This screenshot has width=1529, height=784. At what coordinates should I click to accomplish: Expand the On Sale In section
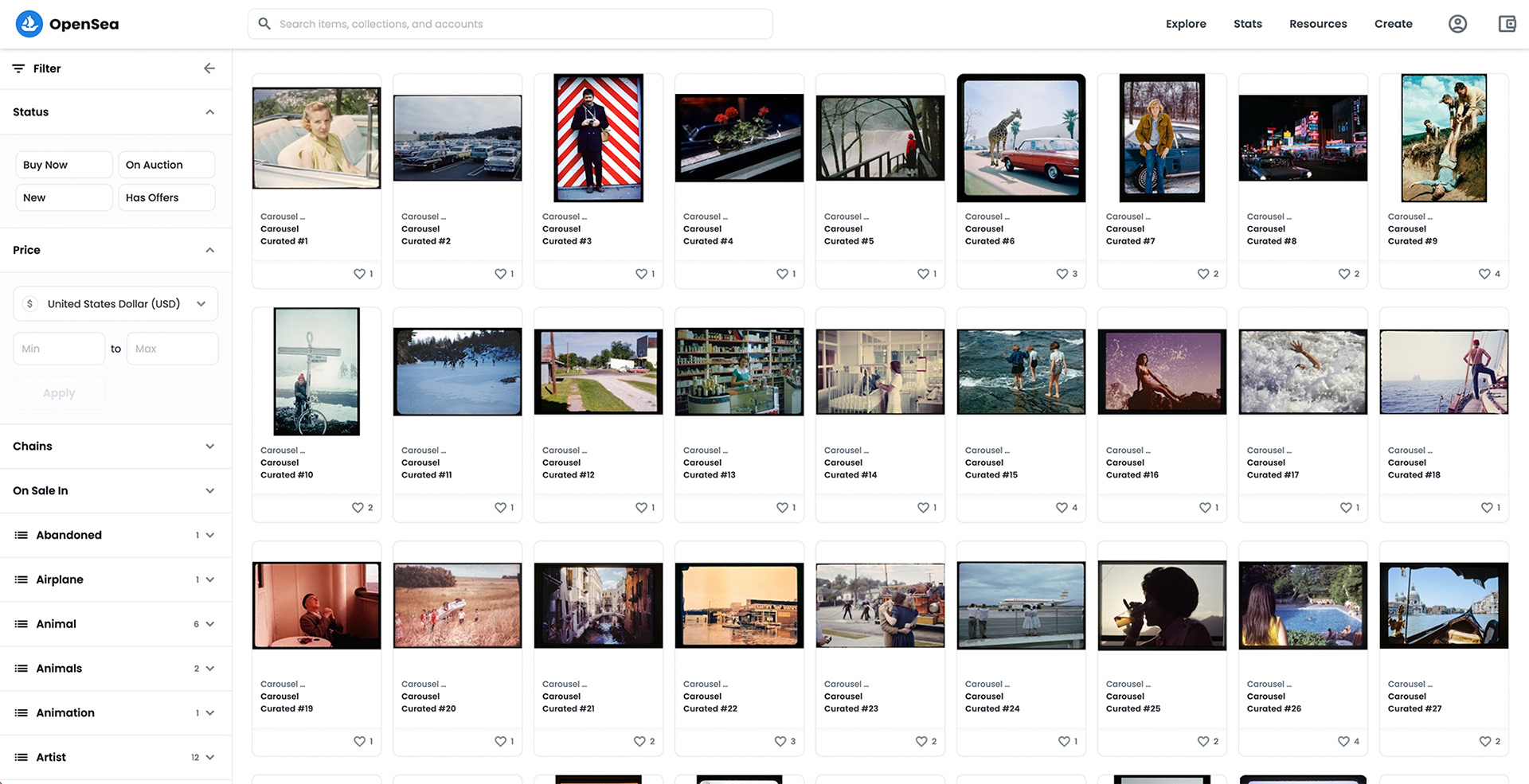coord(115,491)
